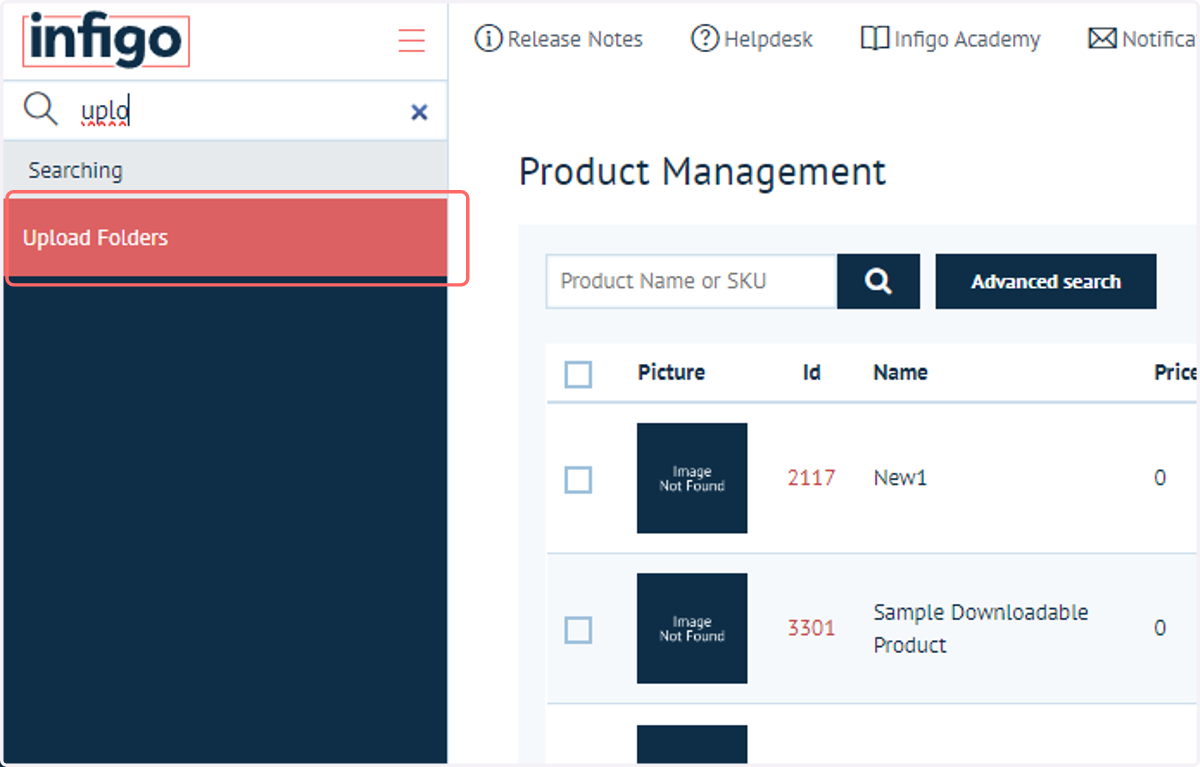Image resolution: width=1200 pixels, height=767 pixels.
Task: Check the box for product New1
Action: (x=578, y=479)
